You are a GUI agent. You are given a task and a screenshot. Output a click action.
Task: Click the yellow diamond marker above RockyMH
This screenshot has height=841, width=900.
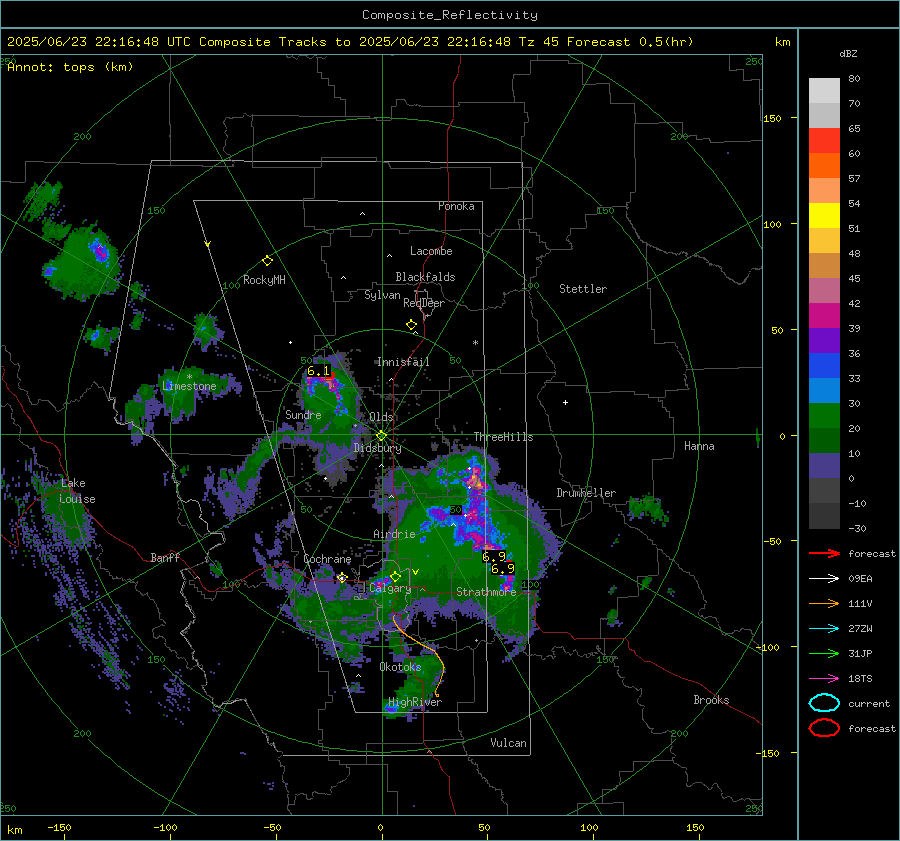(x=267, y=261)
